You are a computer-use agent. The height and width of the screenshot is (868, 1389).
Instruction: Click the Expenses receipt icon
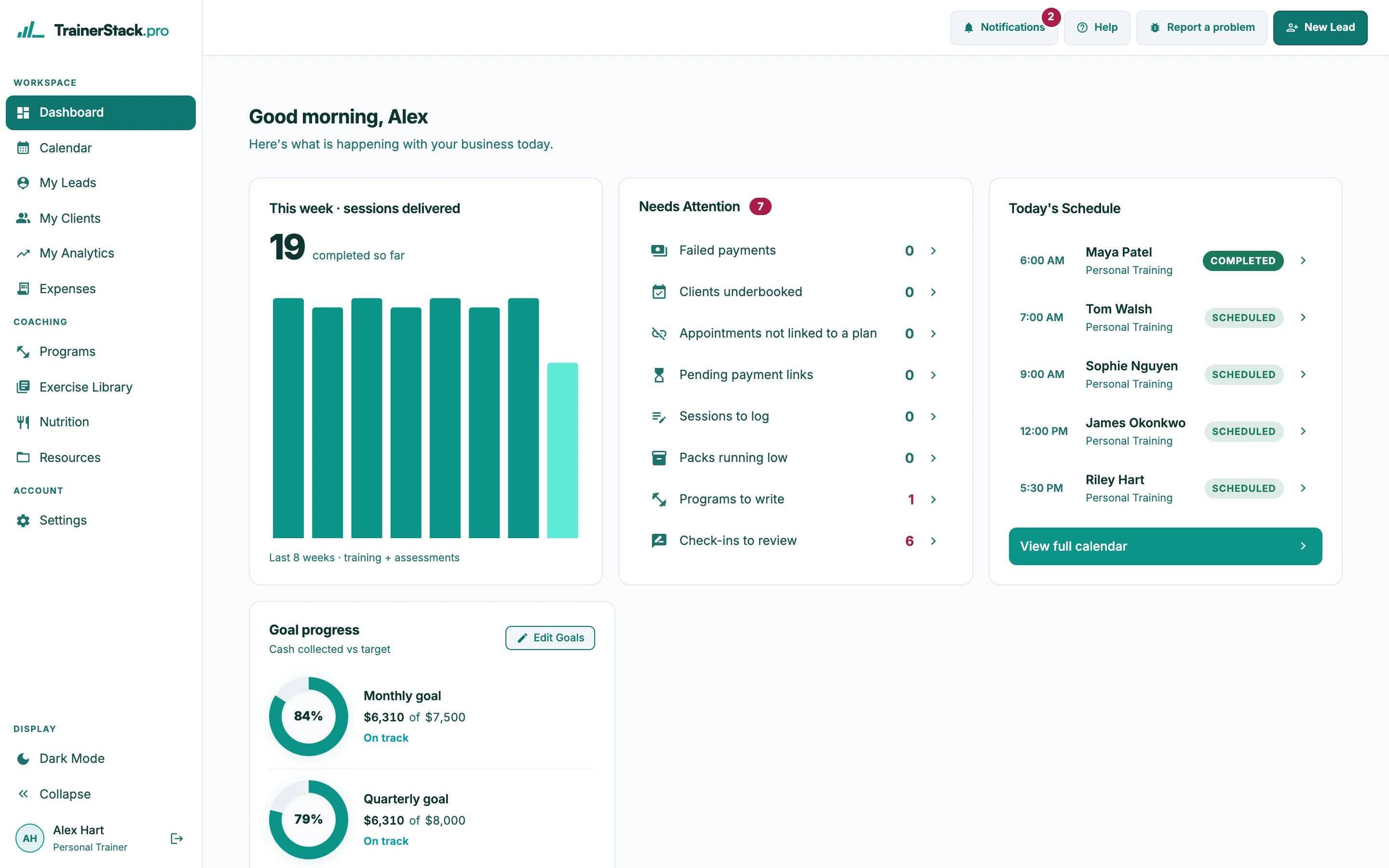click(23, 289)
